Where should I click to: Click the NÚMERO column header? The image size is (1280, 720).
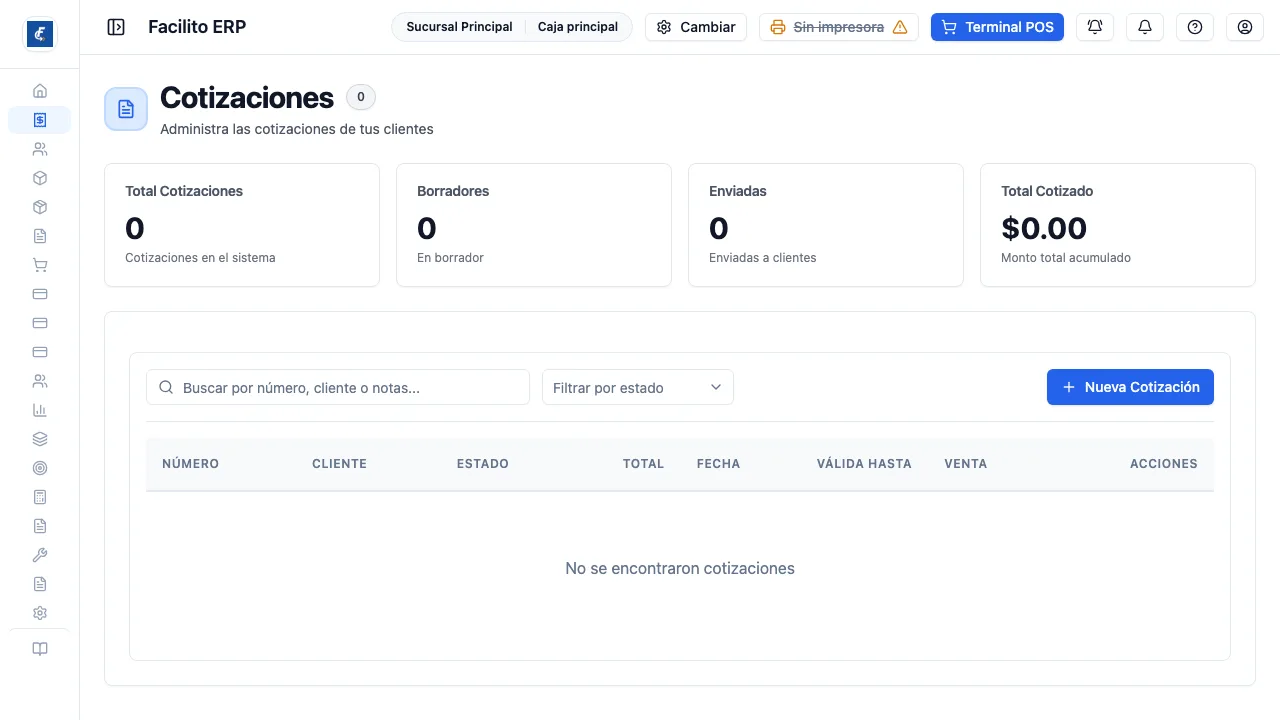[x=190, y=464]
